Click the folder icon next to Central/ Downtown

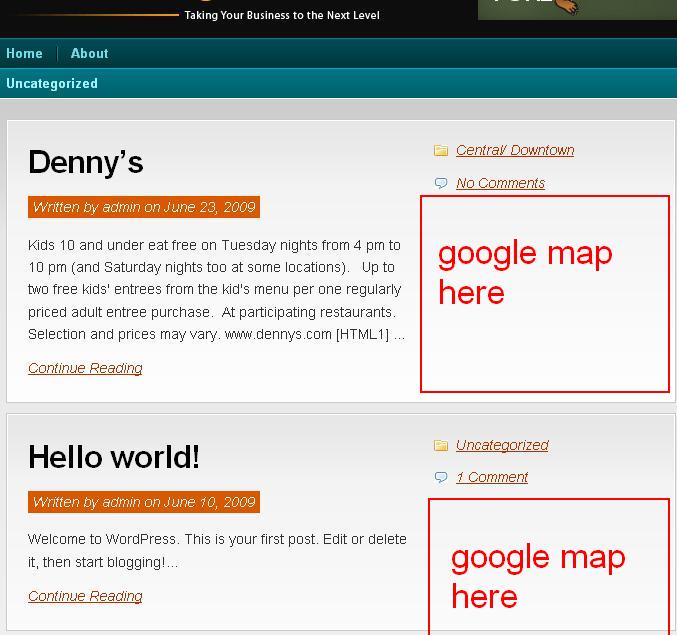point(441,150)
